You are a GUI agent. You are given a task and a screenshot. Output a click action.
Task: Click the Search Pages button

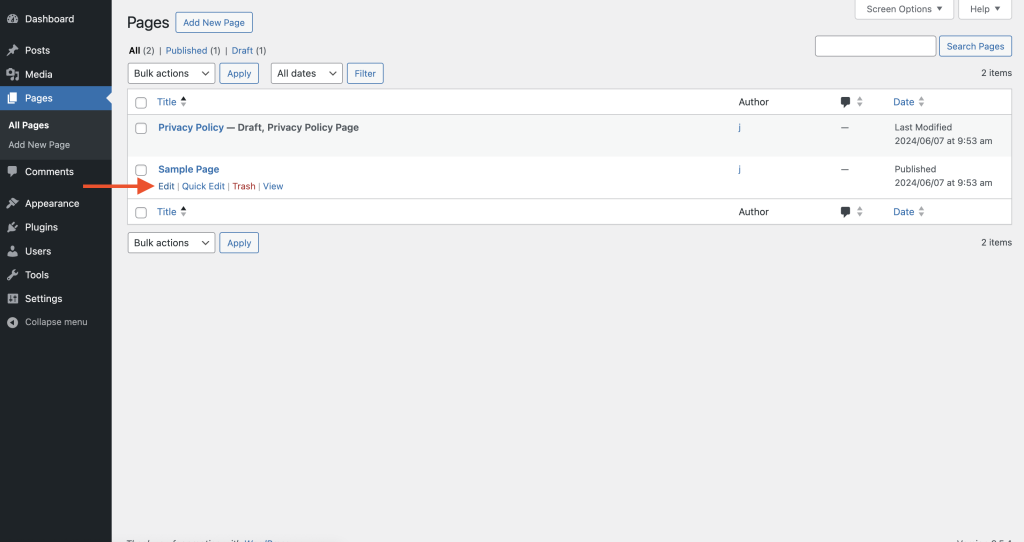(975, 46)
